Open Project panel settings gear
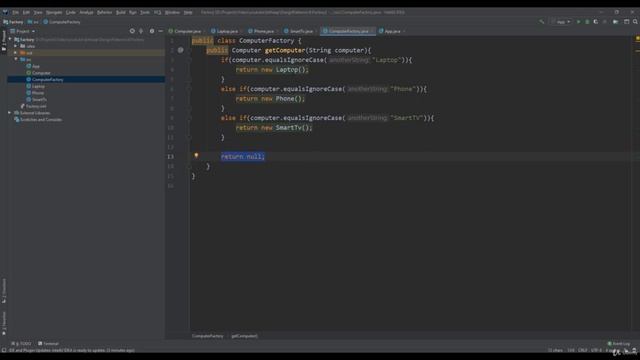 (152, 31)
